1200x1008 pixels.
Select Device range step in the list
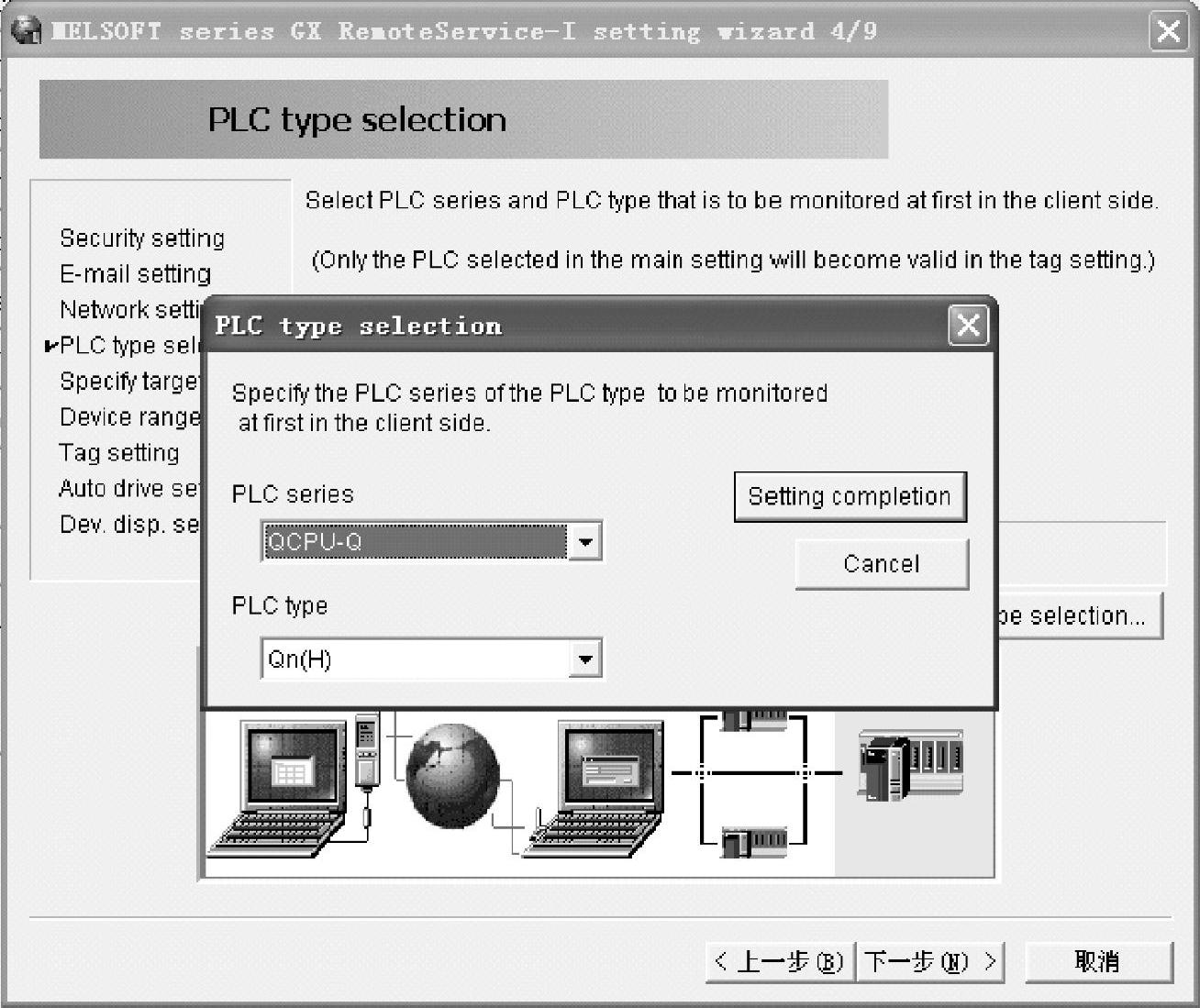pos(130,417)
